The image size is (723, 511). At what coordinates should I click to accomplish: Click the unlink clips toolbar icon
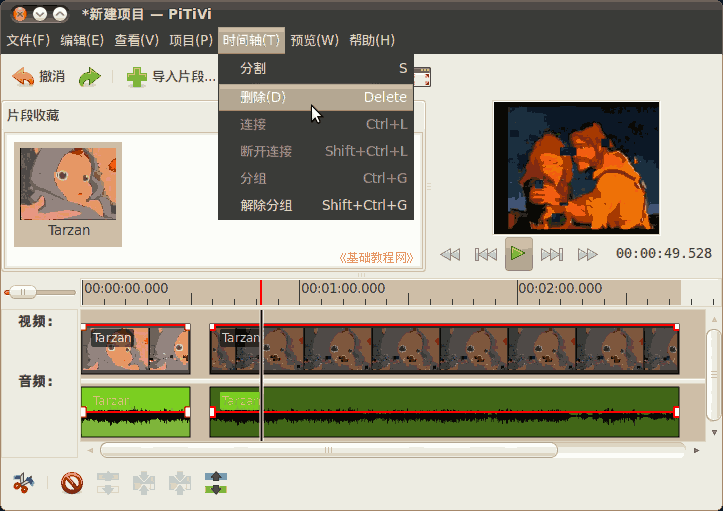point(108,483)
